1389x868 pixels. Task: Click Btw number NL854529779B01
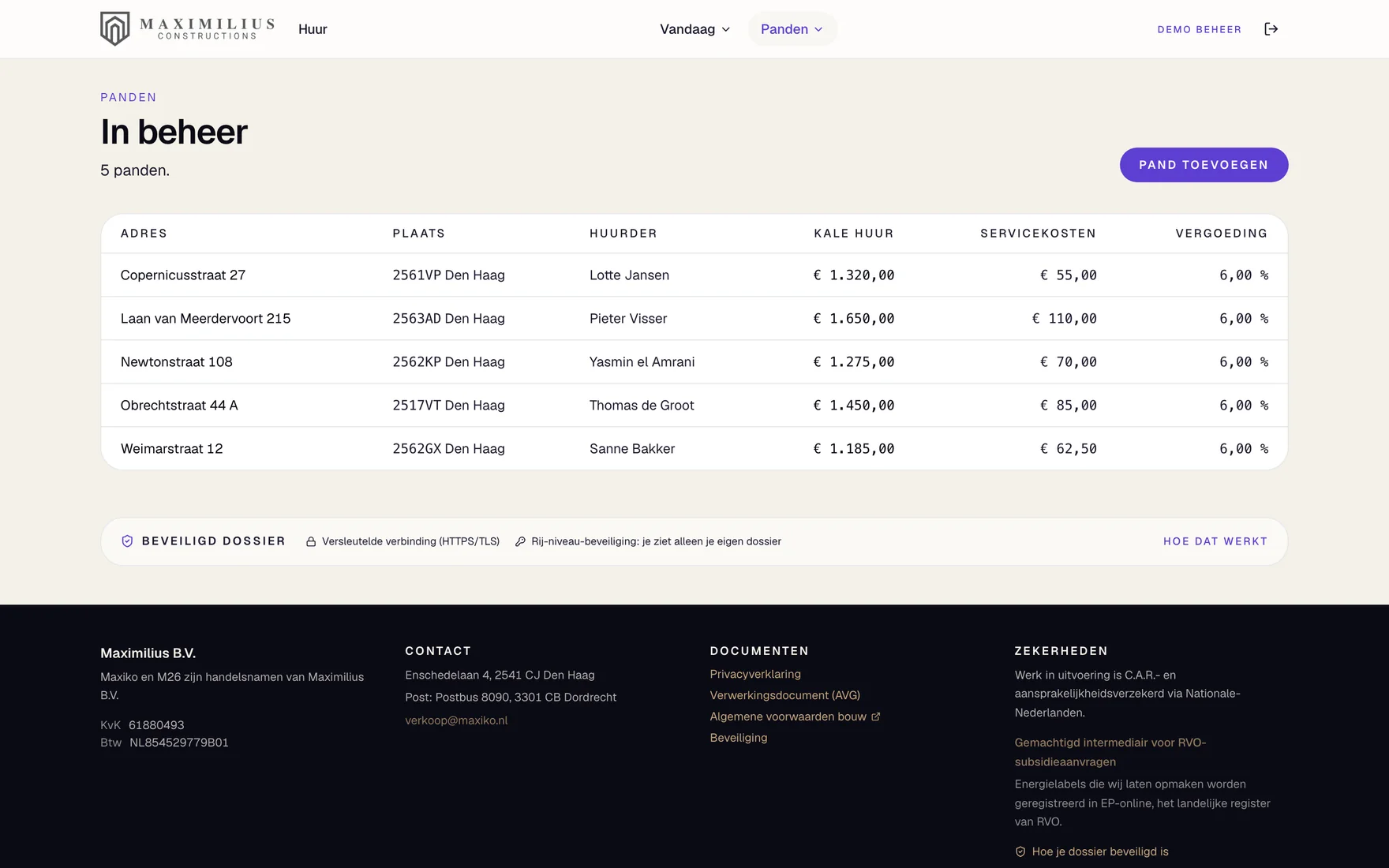coord(179,743)
